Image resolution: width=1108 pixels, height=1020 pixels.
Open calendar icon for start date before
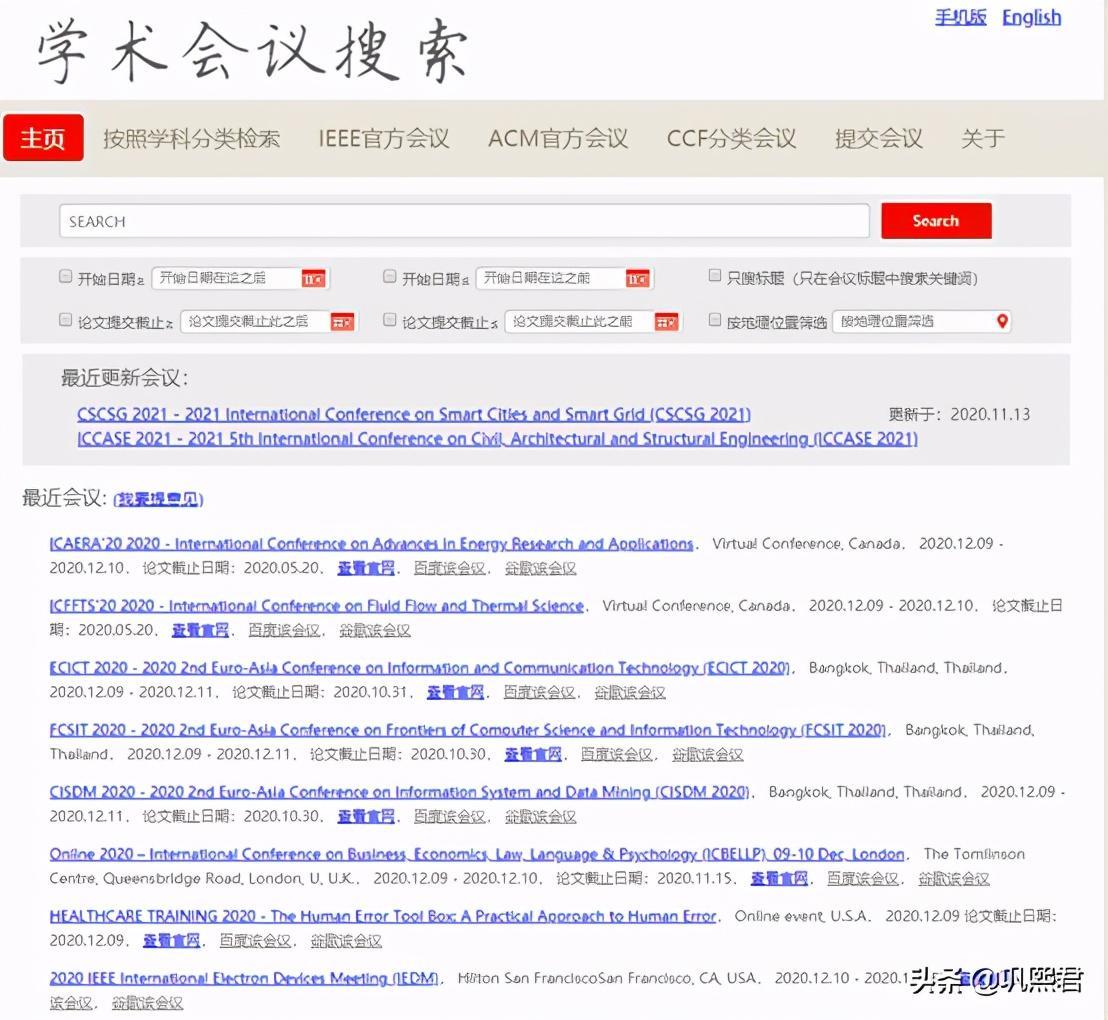pos(637,279)
